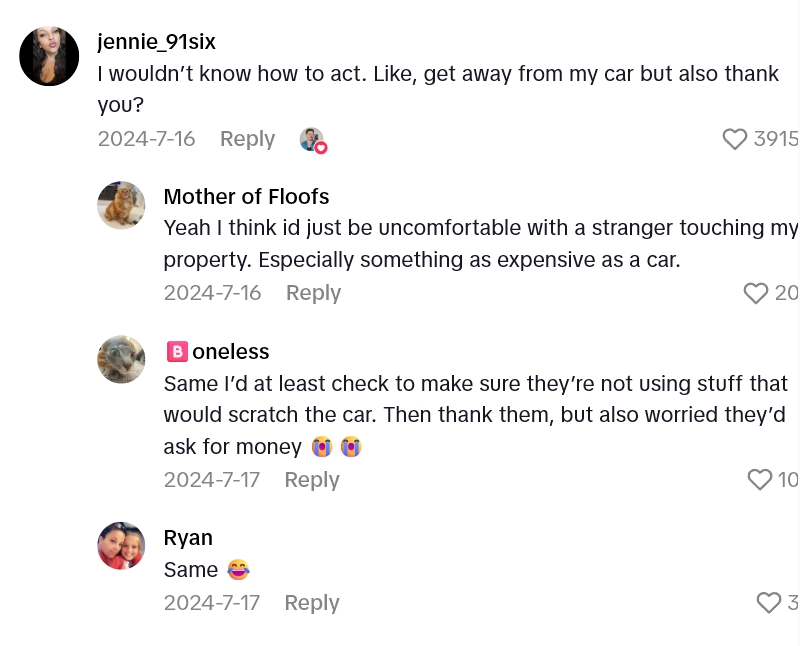The image size is (800, 646).
Task: Open Ryan's profile picture
Action: 121,546
